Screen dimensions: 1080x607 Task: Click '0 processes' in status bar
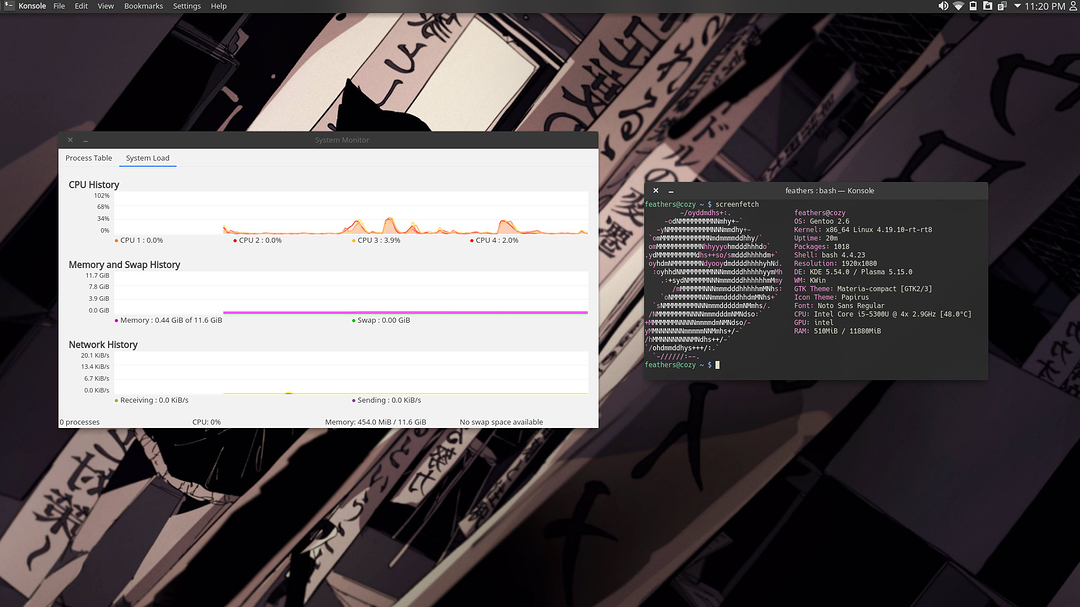pyautogui.click(x=80, y=422)
